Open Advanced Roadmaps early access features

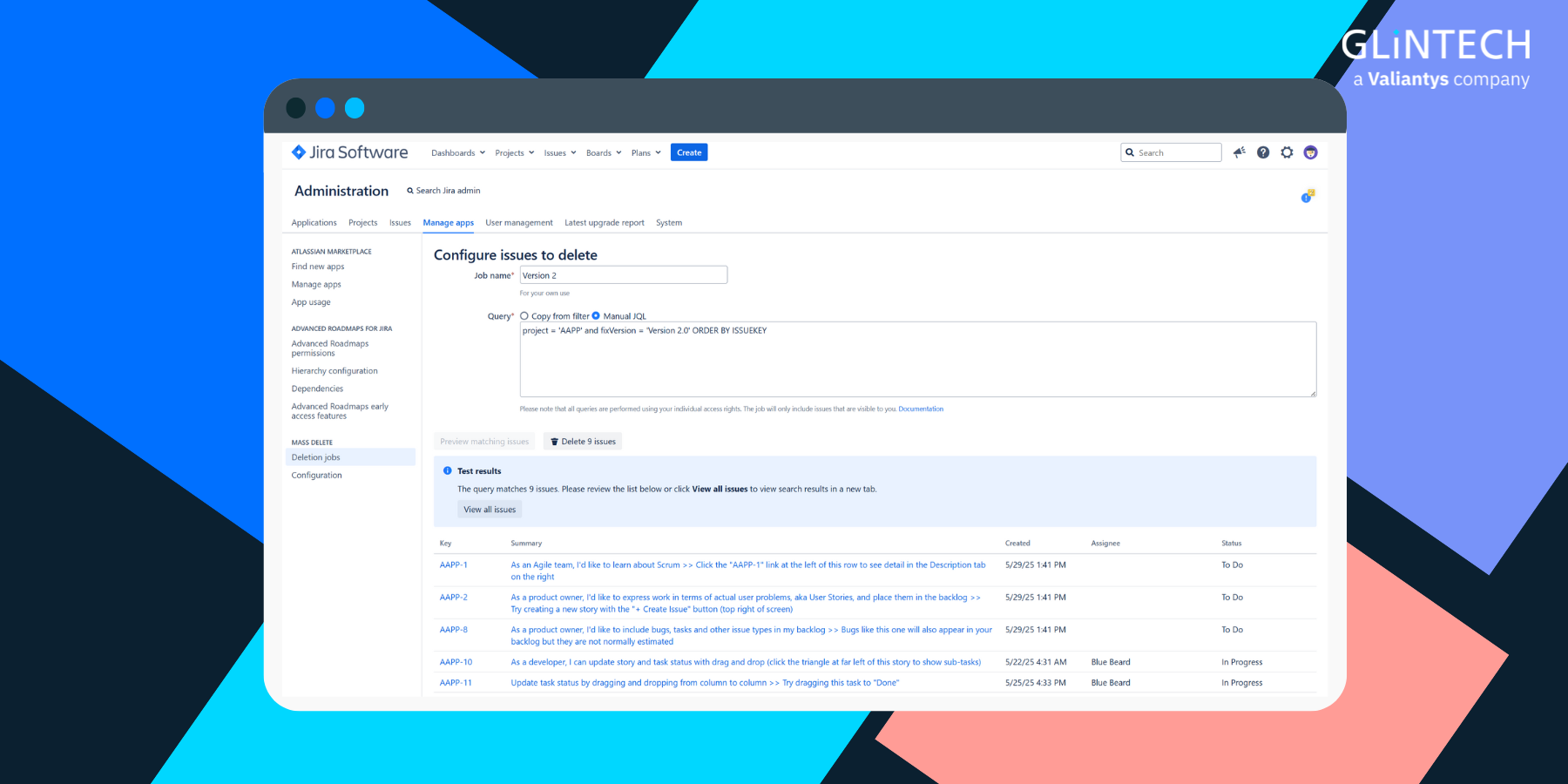(x=340, y=411)
